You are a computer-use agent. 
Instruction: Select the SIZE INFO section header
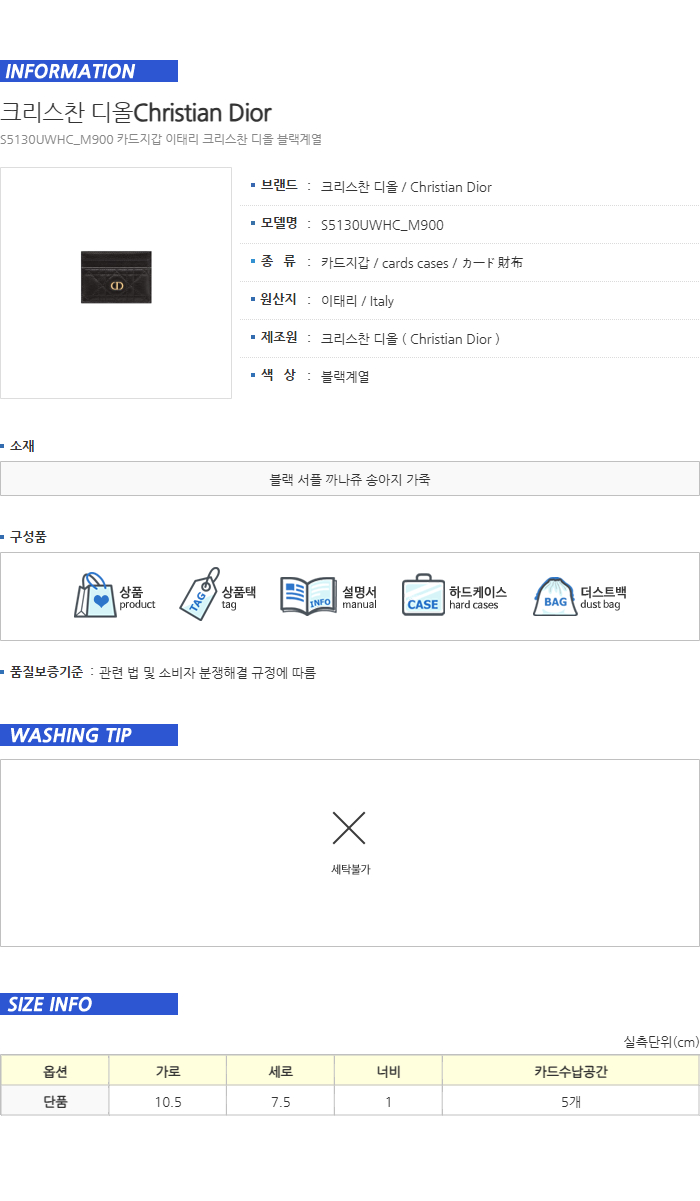coord(89,1004)
